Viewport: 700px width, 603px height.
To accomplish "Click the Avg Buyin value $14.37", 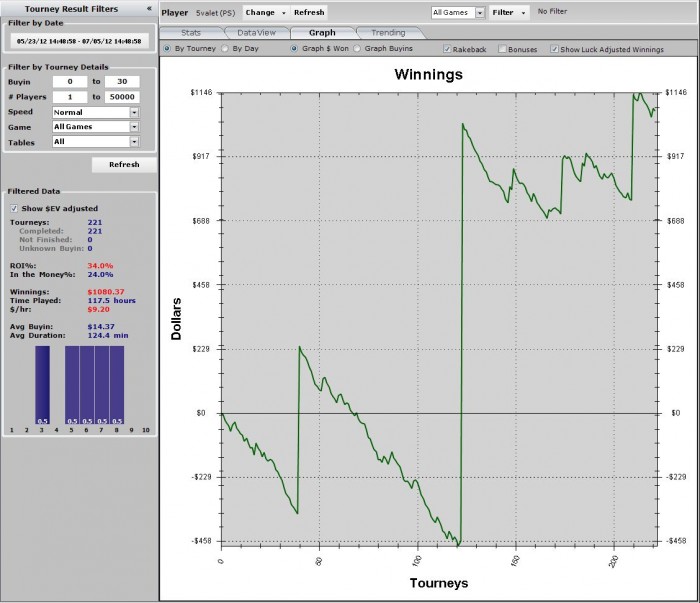I will (101, 327).
